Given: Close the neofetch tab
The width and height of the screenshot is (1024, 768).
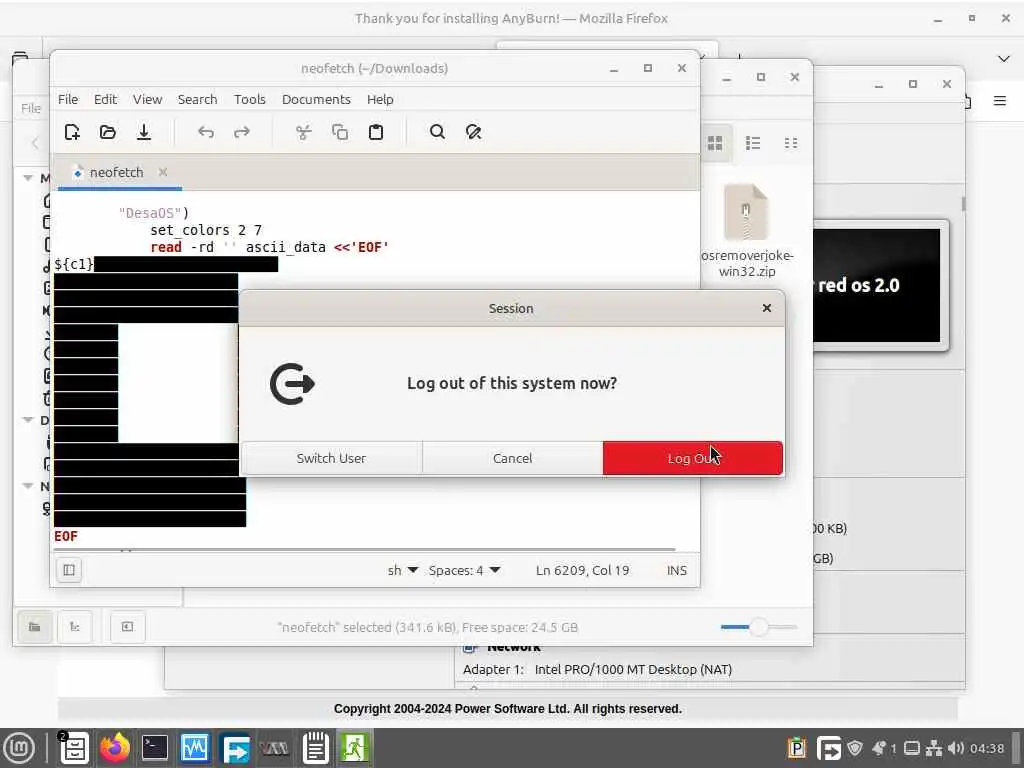Looking at the screenshot, I should pos(163,172).
